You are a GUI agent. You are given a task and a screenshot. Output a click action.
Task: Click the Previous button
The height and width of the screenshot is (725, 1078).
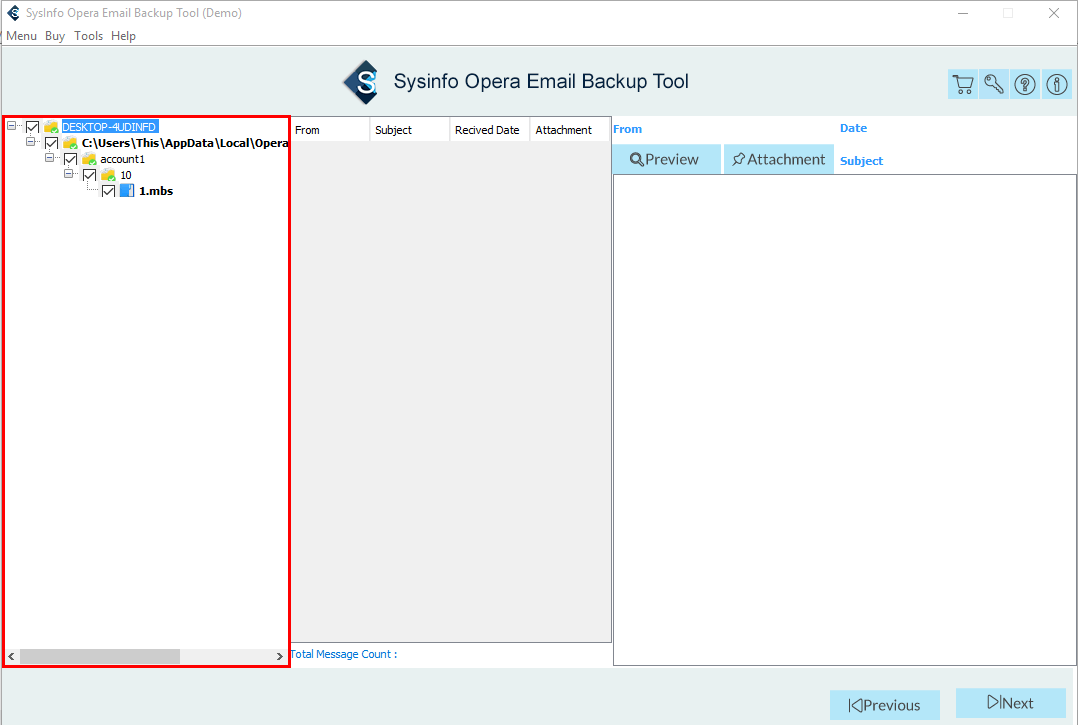point(885,705)
